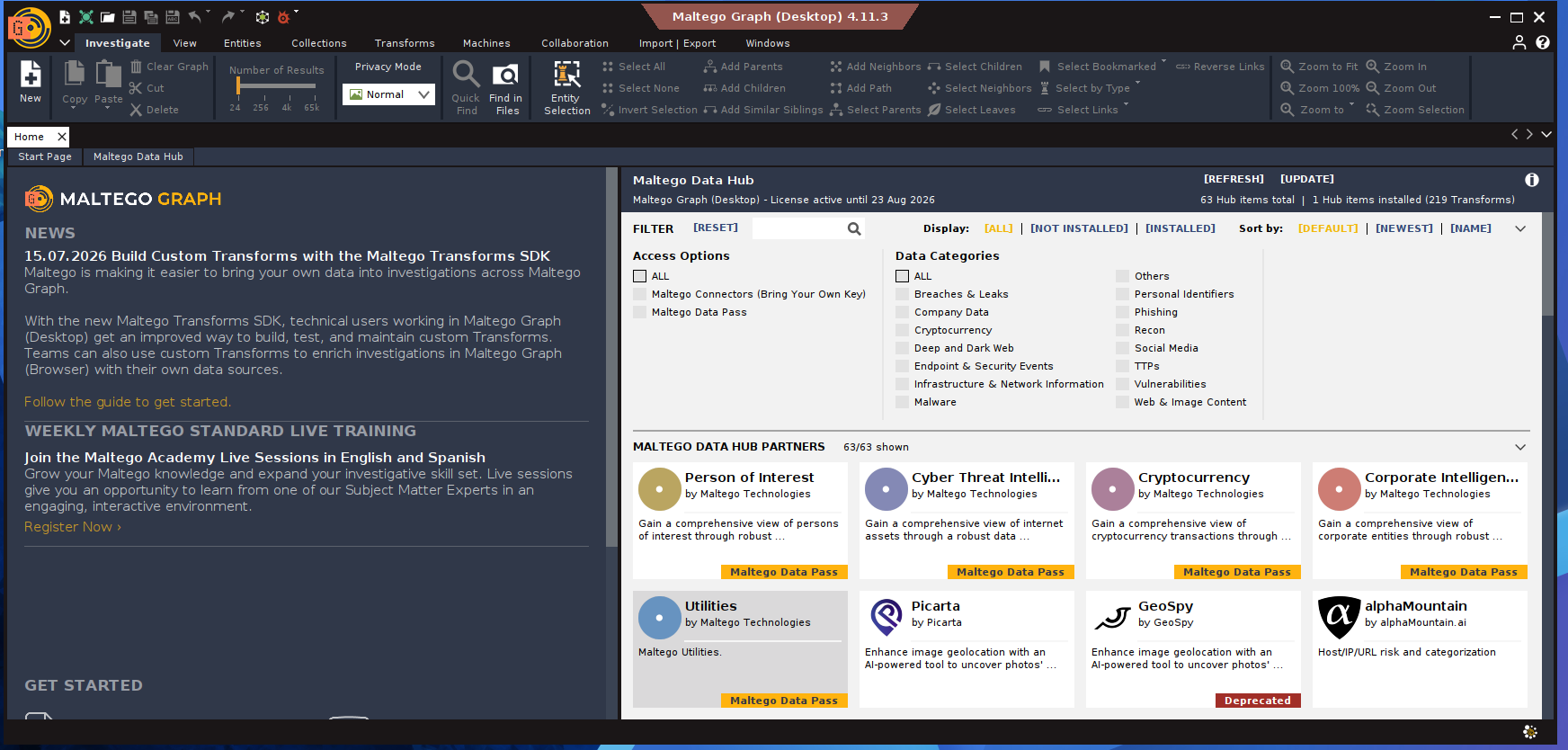
Task: Click the Data Hub filter search field
Action: pyautogui.click(x=799, y=228)
